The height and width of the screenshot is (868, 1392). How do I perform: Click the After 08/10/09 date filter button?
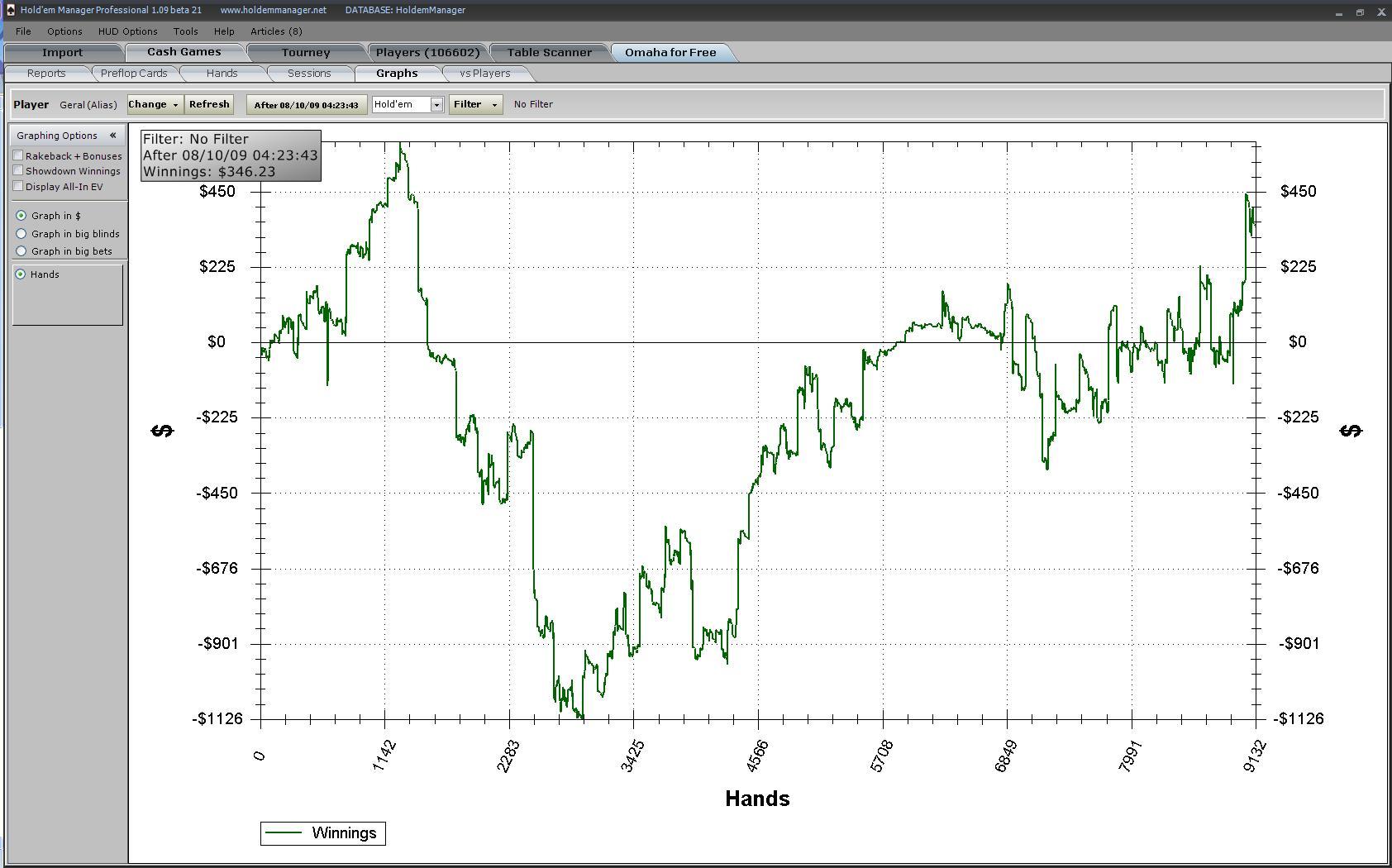(307, 105)
